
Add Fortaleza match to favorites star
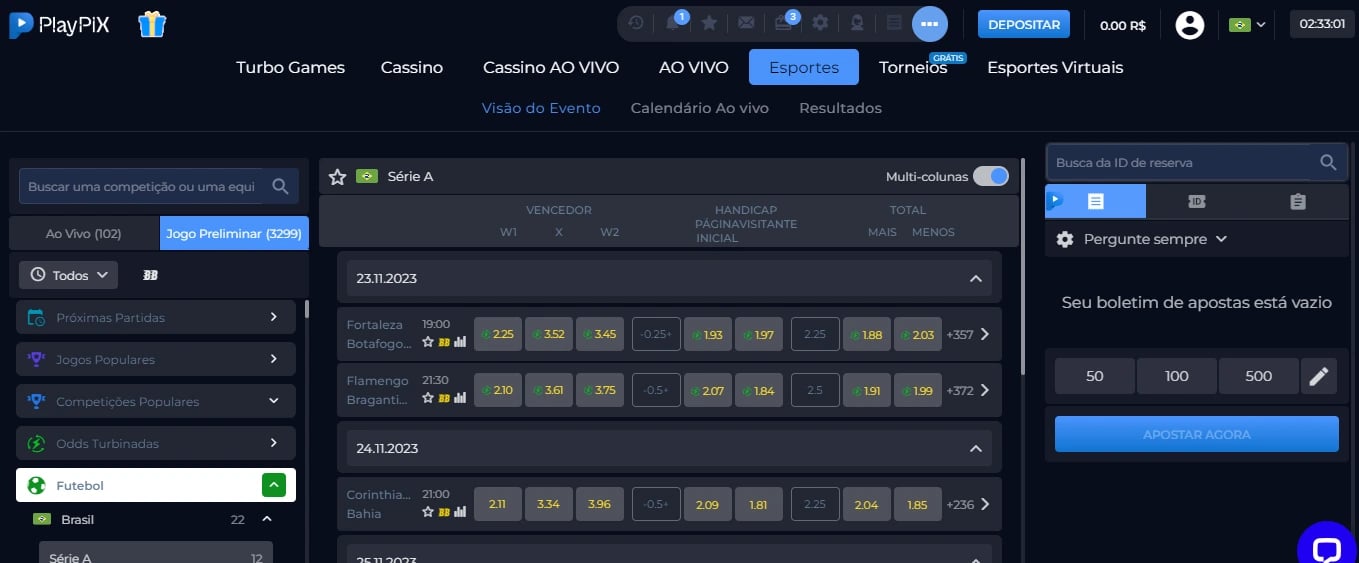coord(428,342)
